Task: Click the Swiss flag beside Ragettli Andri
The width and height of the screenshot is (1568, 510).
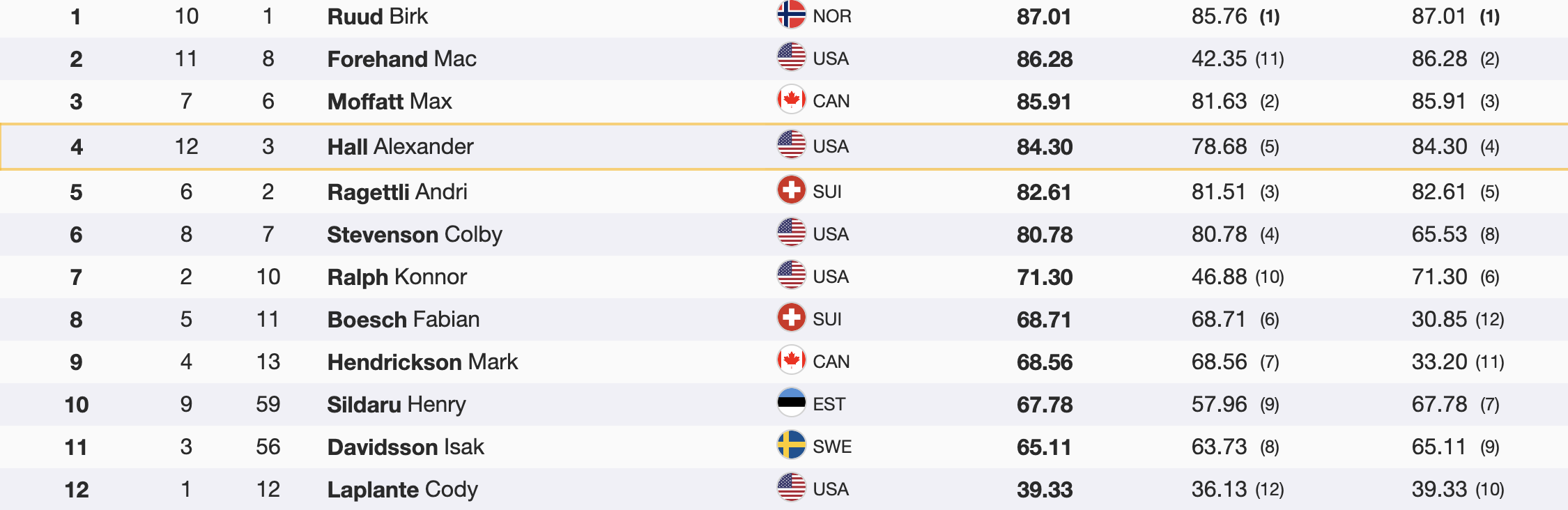Action: 791,191
